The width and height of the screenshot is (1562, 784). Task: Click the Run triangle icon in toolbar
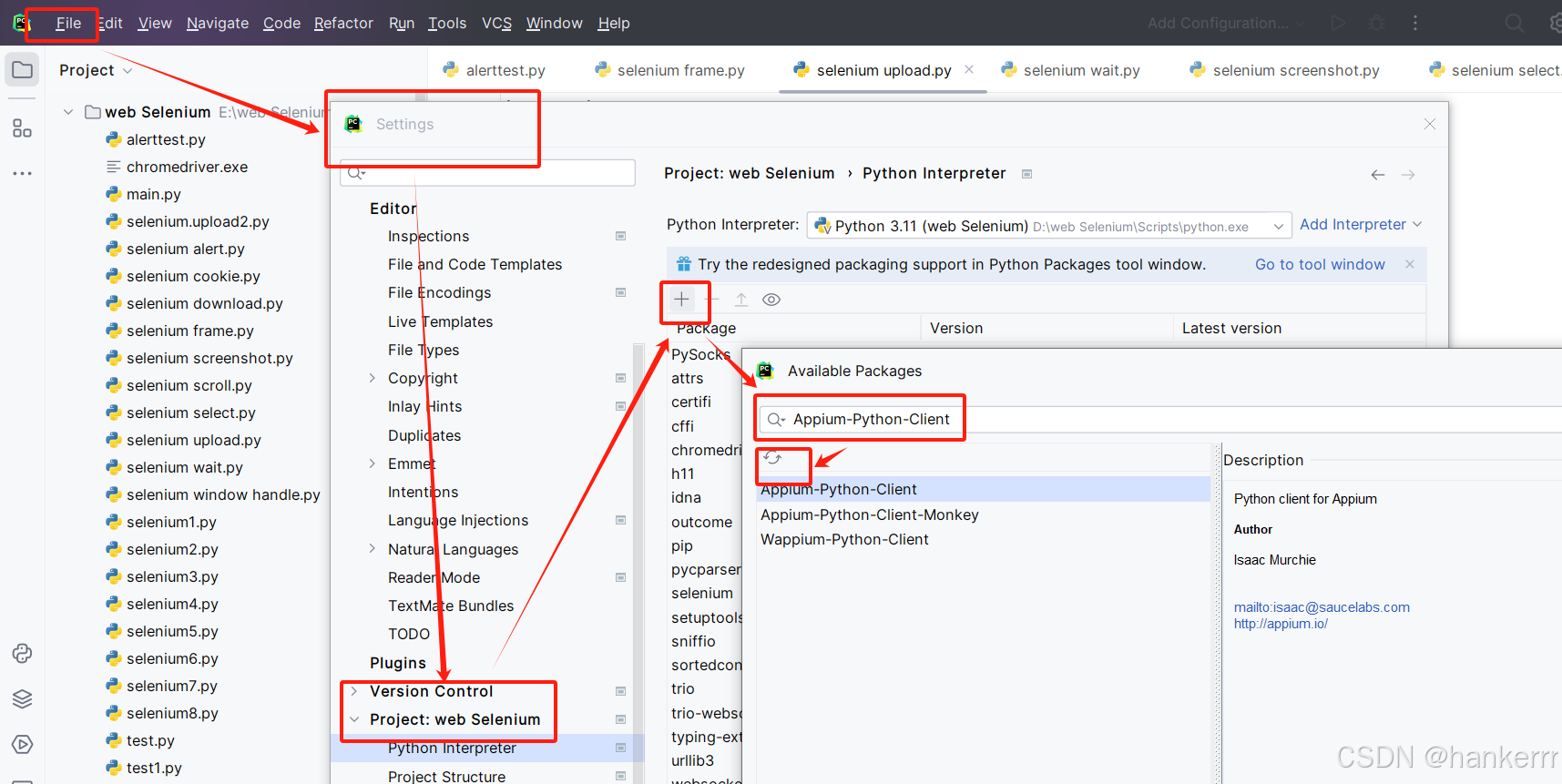tap(1338, 23)
